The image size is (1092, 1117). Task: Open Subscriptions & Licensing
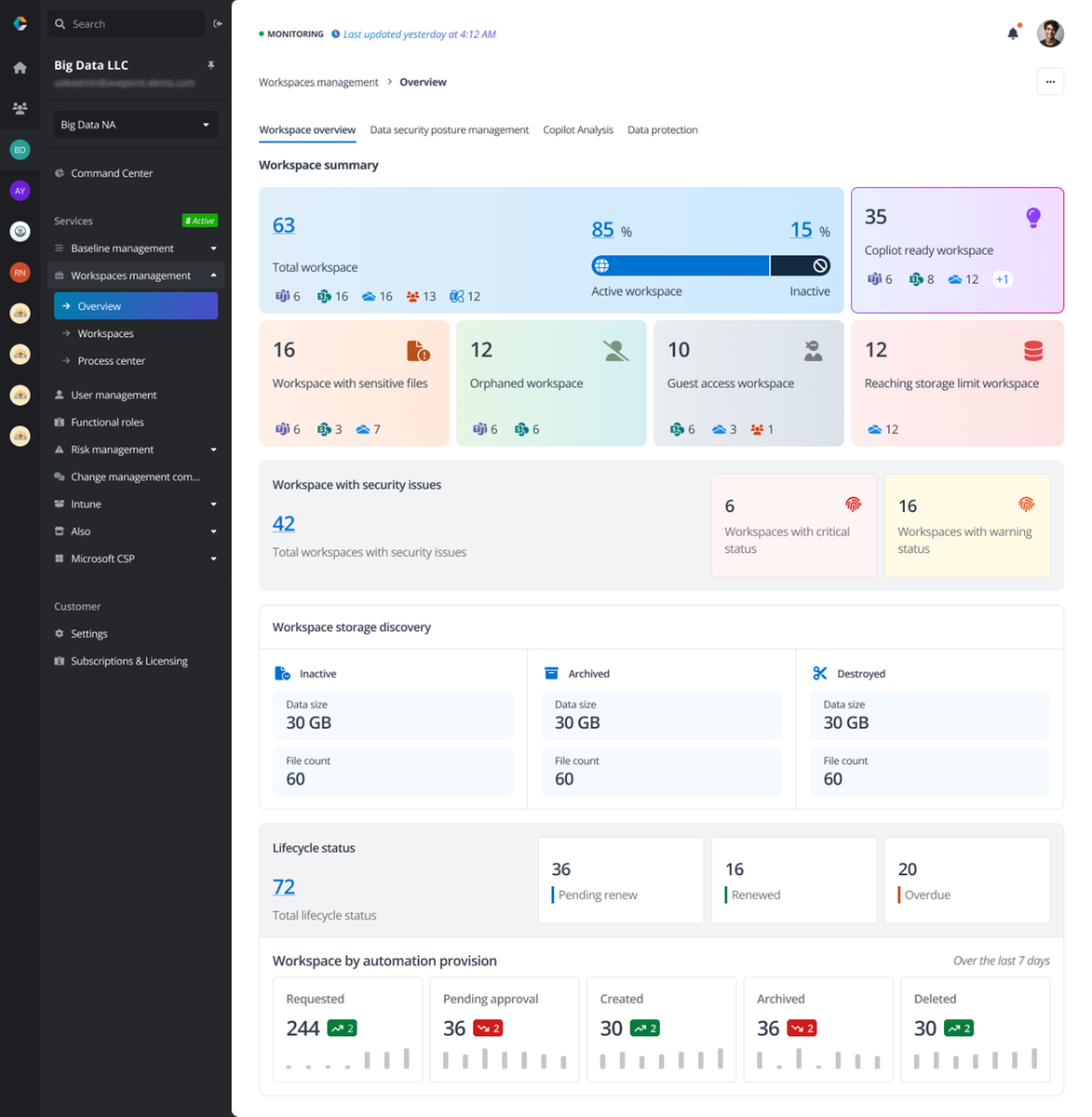coord(136,661)
